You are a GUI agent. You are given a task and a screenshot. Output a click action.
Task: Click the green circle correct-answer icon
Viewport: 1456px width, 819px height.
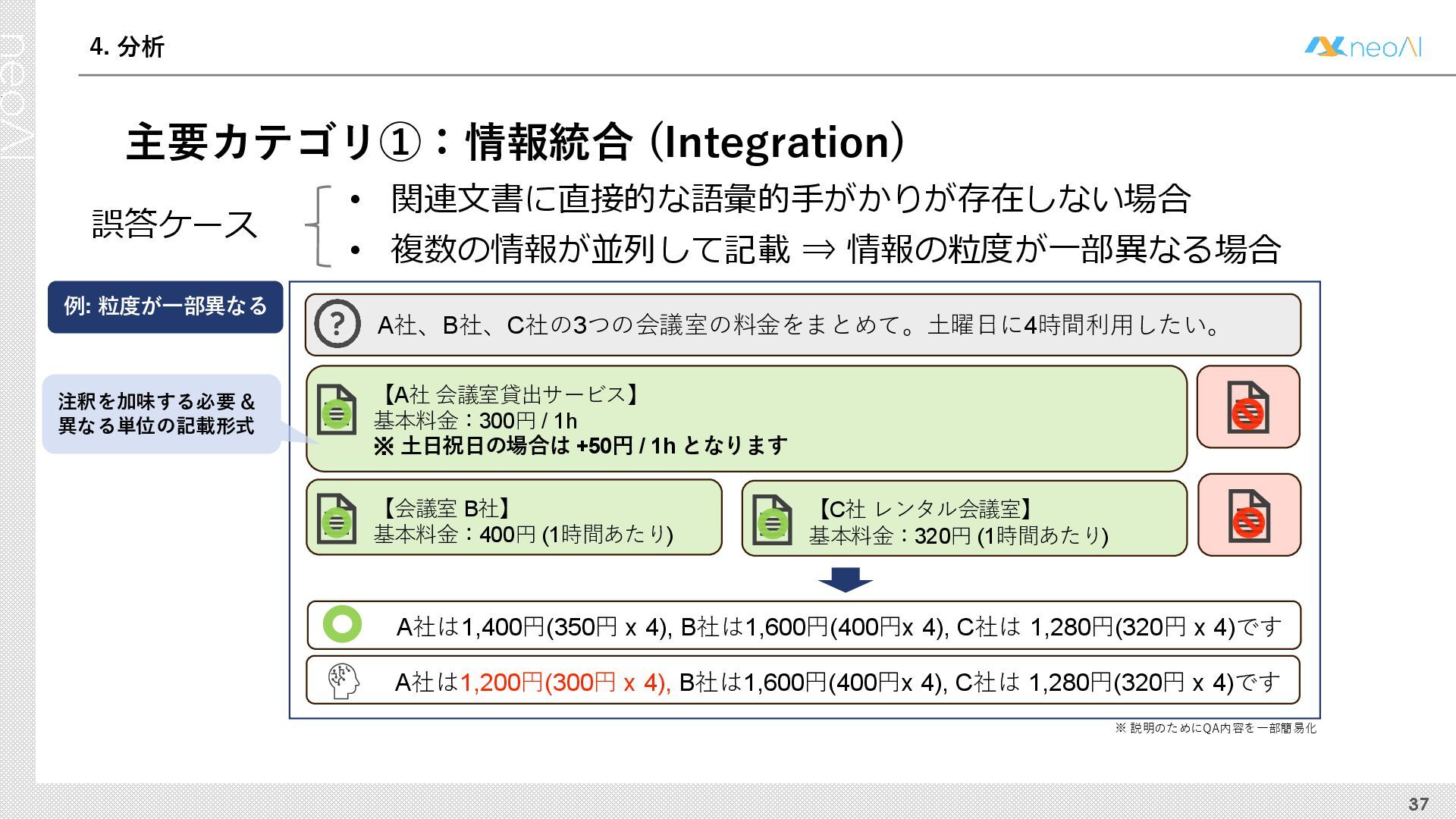(x=342, y=624)
